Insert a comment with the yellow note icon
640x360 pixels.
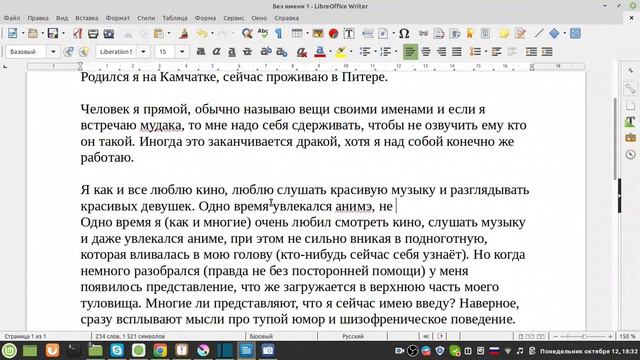[x=504, y=33]
